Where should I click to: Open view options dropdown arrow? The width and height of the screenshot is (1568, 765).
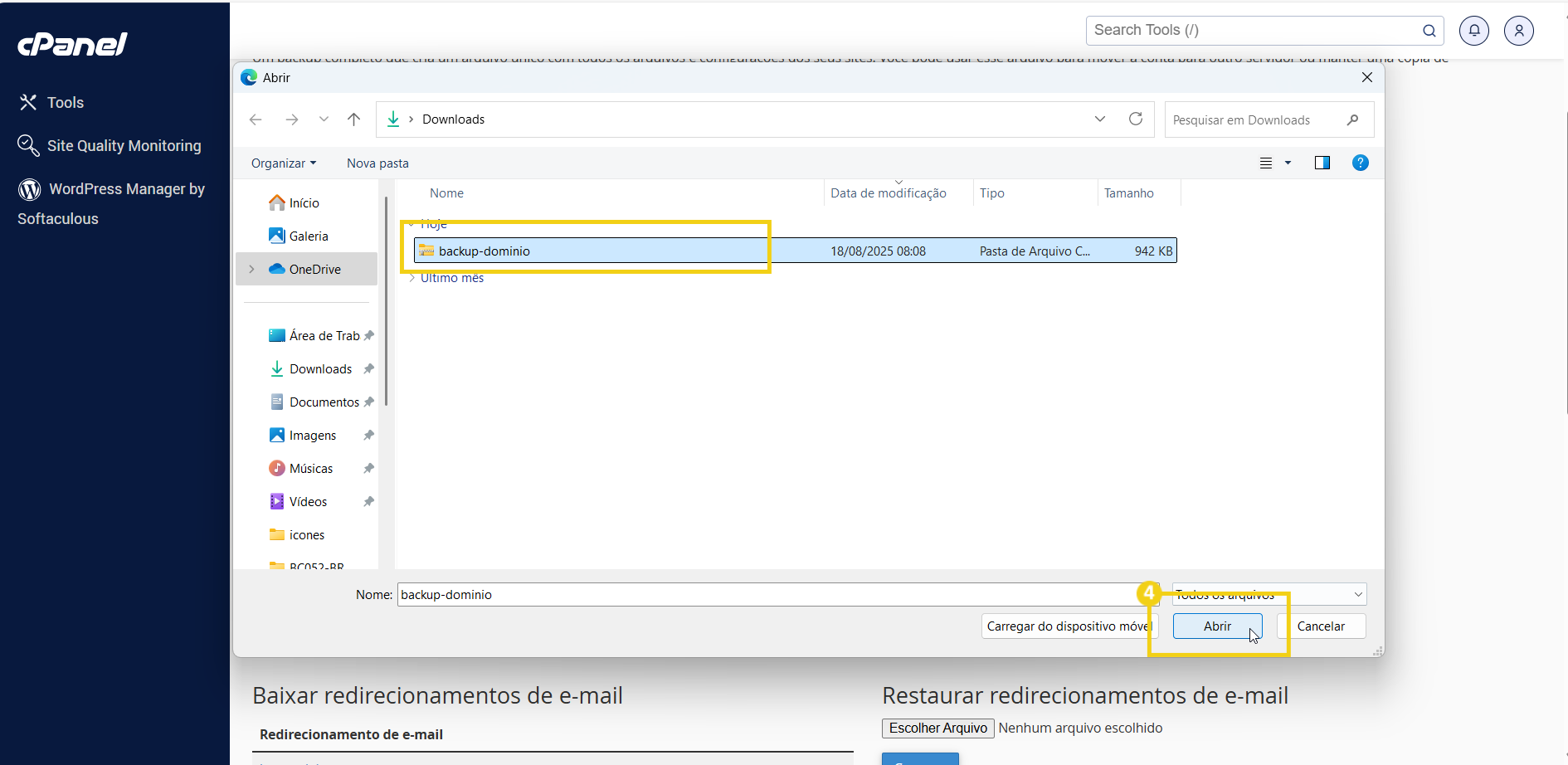coord(1288,163)
